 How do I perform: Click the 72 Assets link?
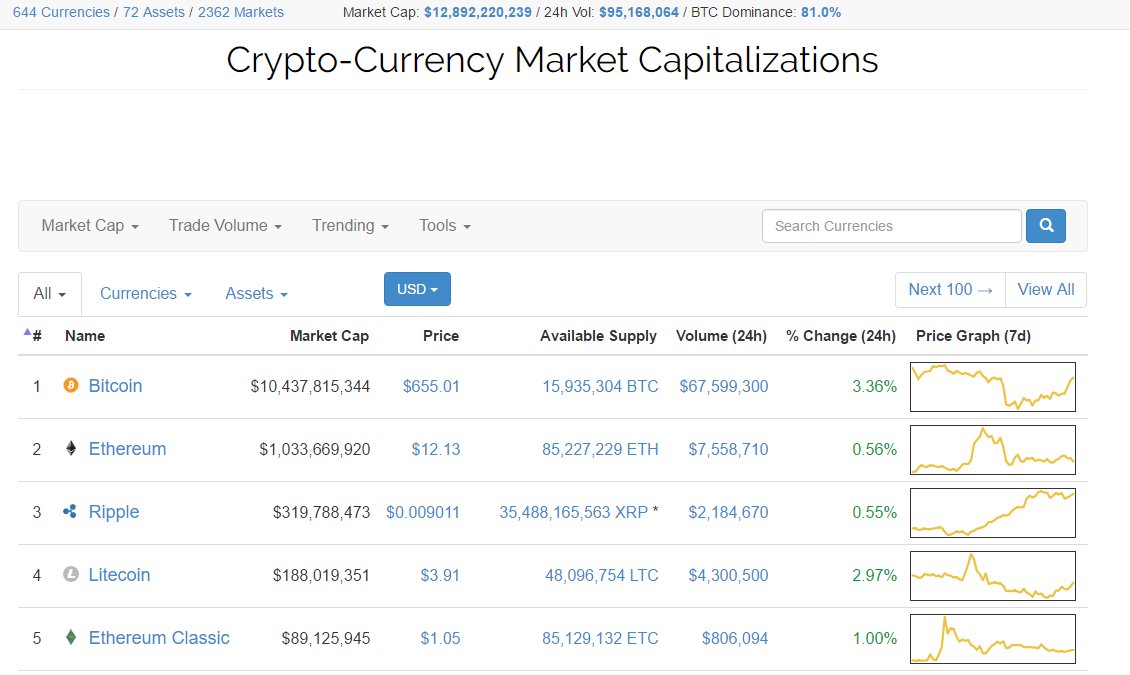154,12
